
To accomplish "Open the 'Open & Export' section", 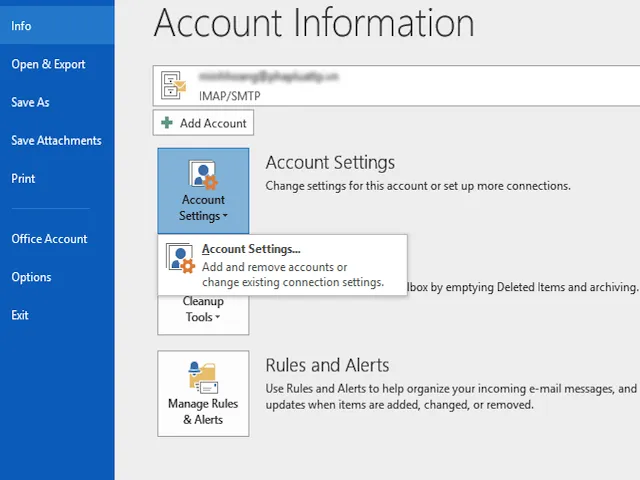I will (48, 64).
